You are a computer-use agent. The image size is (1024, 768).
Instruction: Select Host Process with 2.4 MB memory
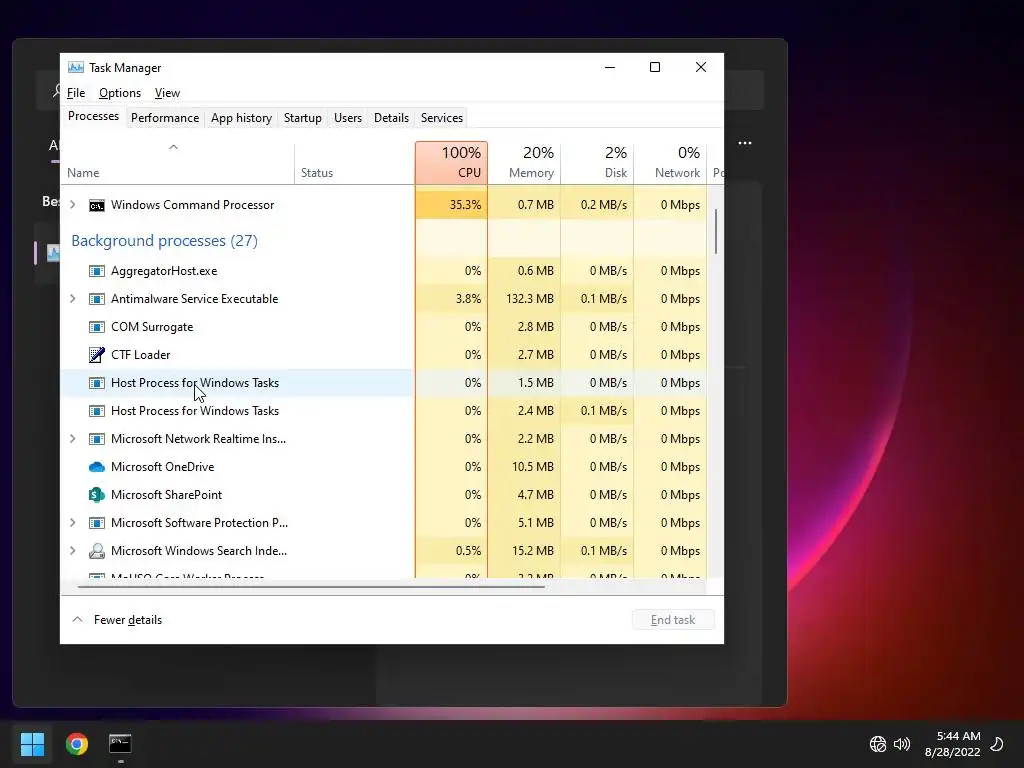pyautogui.click(x=195, y=411)
